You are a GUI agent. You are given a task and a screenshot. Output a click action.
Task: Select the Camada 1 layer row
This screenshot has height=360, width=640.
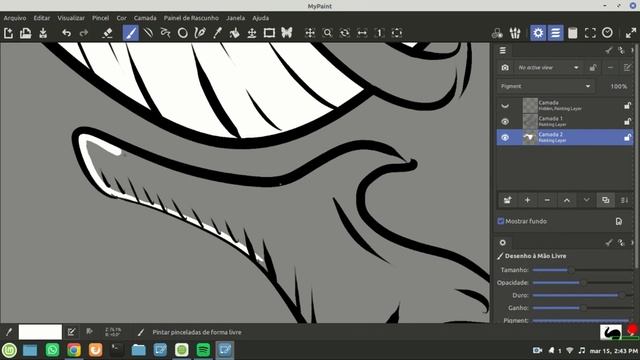(565, 122)
